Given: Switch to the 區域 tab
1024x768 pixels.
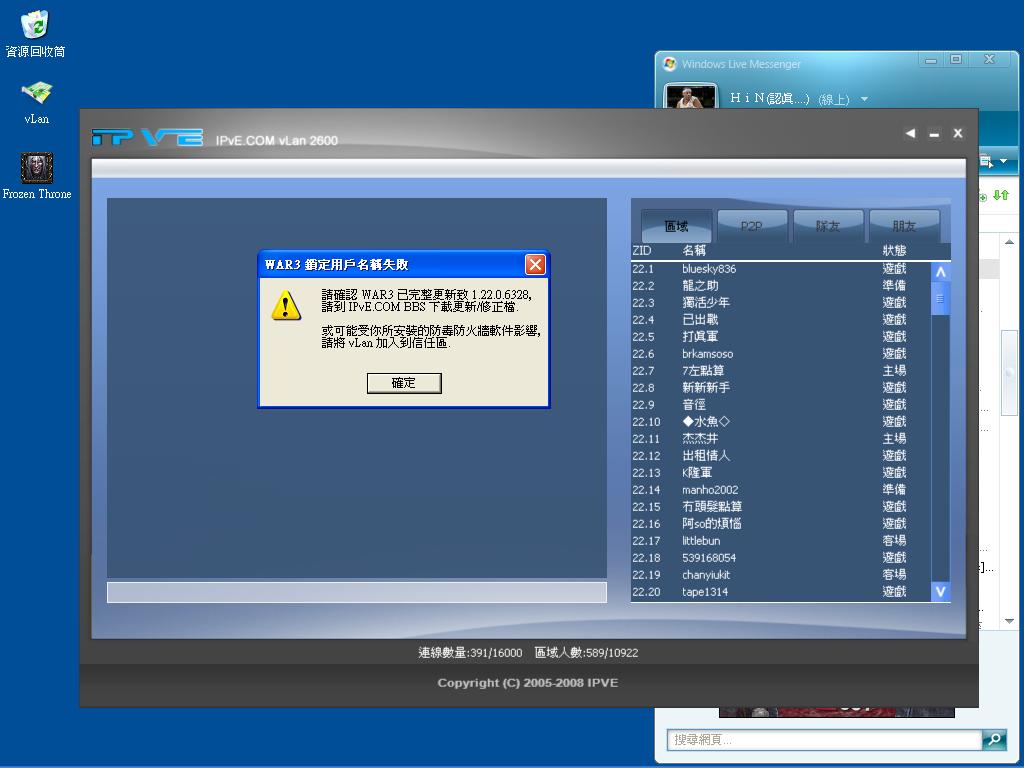Looking at the screenshot, I should tap(677, 226).
